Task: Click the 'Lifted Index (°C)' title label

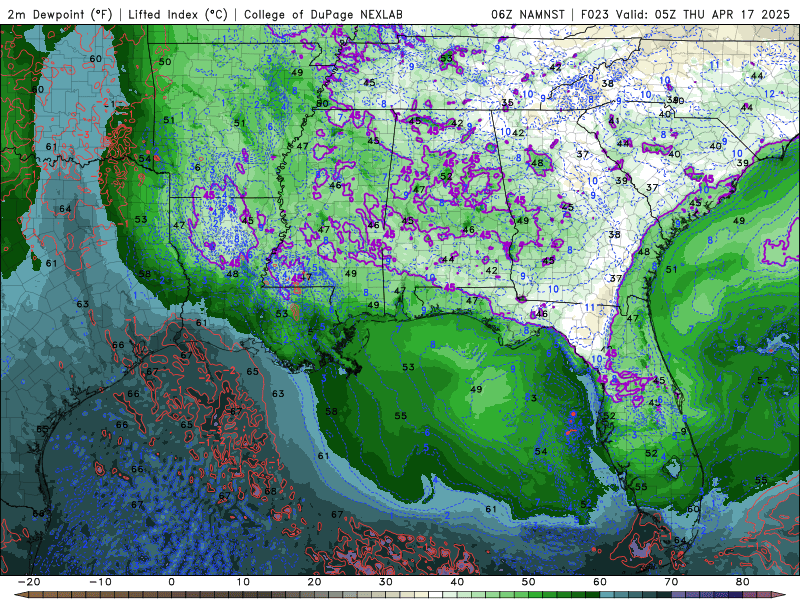Action: (178, 14)
